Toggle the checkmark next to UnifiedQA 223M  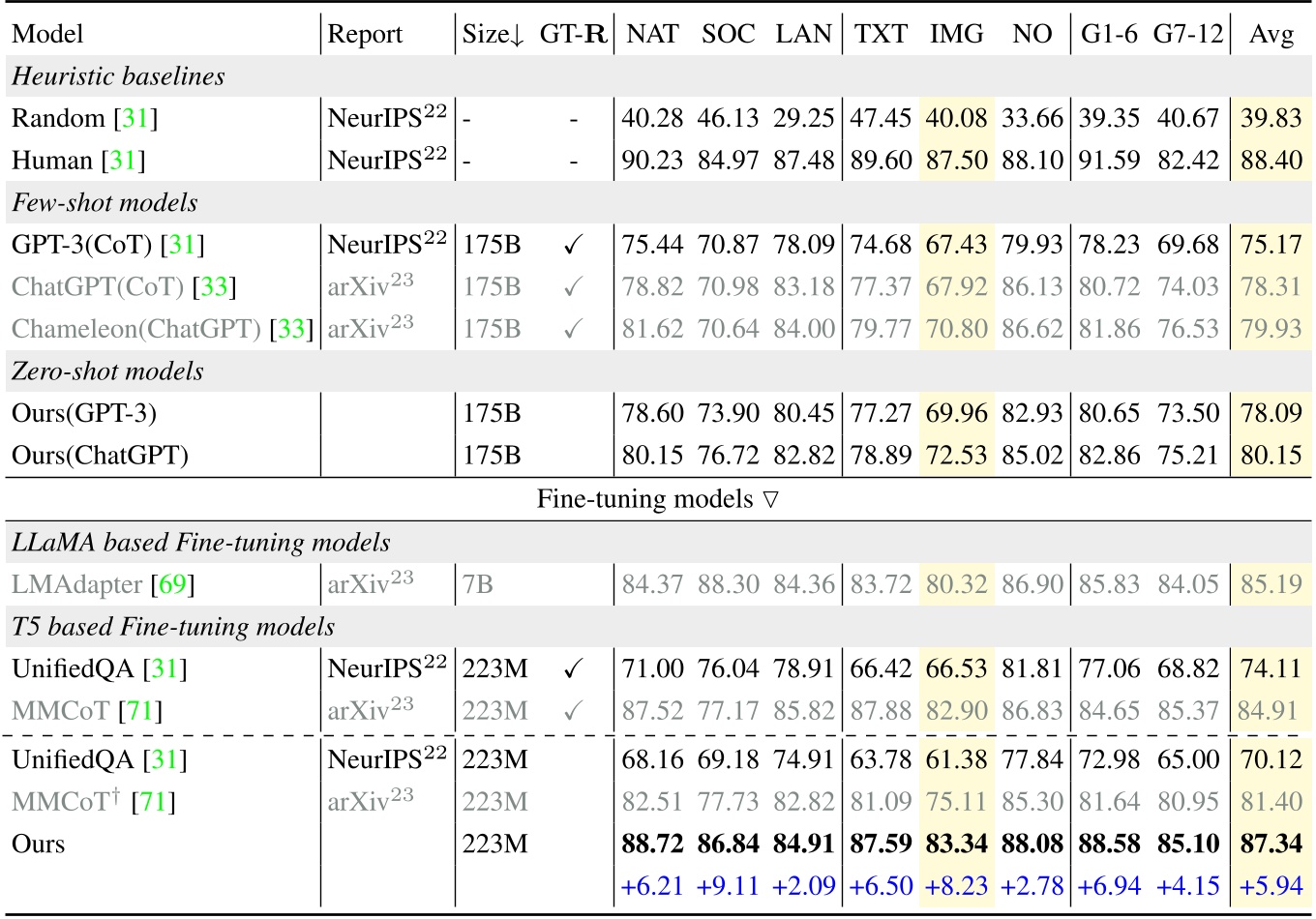click(x=574, y=667)
